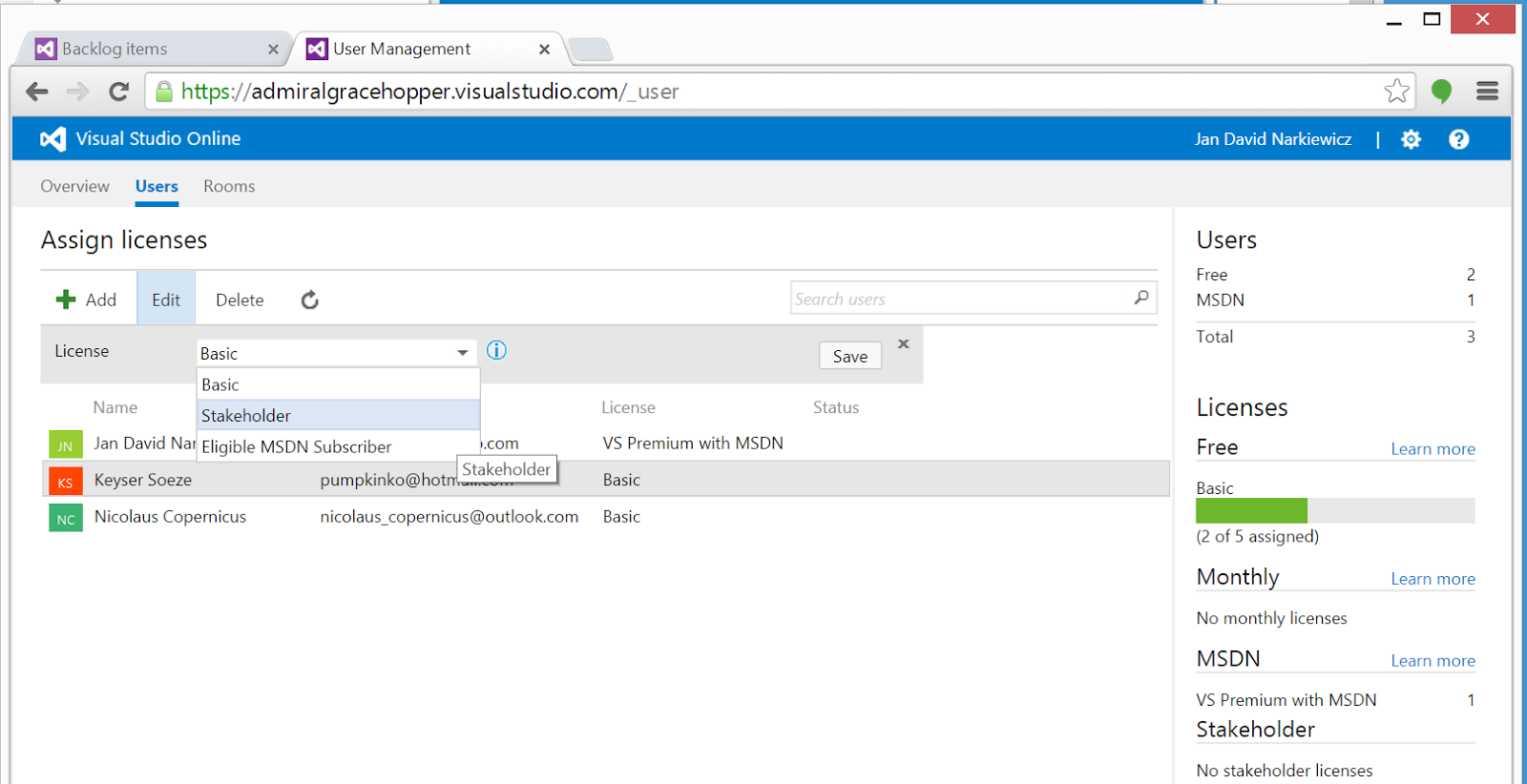Viewport: 1527px width, 784px height.
Task: Click the Status column header
Action: click(836, 407)
